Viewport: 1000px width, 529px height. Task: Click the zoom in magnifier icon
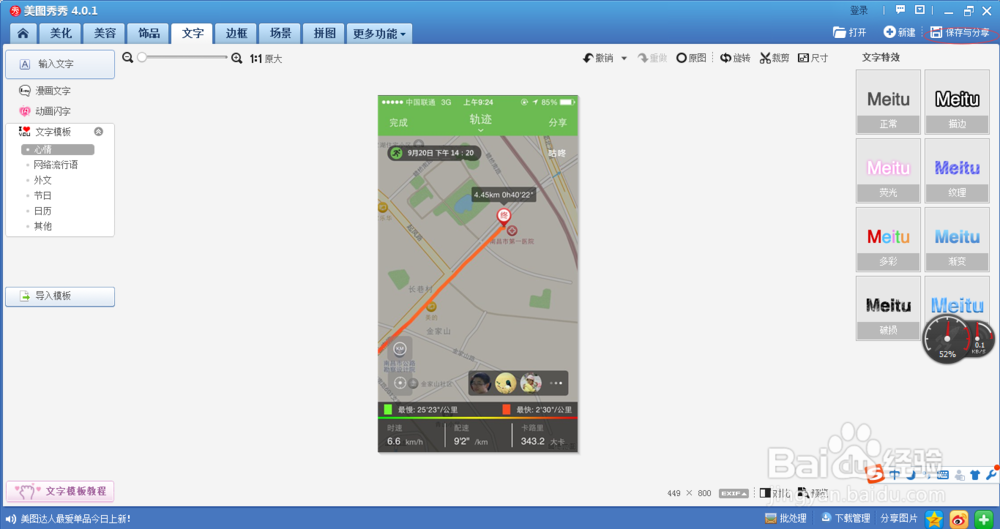(x=237, y=58)
